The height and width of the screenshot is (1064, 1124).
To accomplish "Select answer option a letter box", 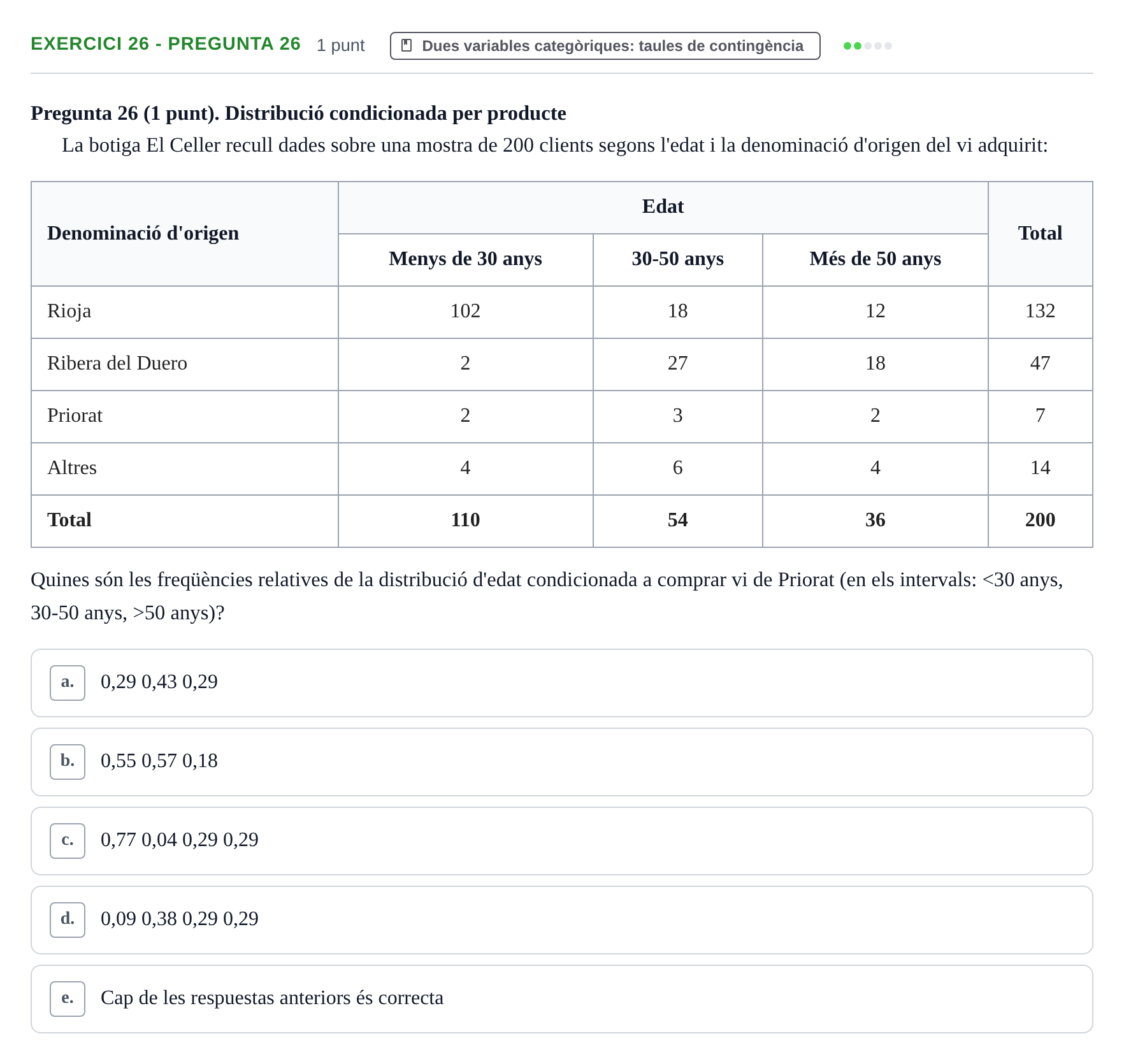I will coord(68,683).
